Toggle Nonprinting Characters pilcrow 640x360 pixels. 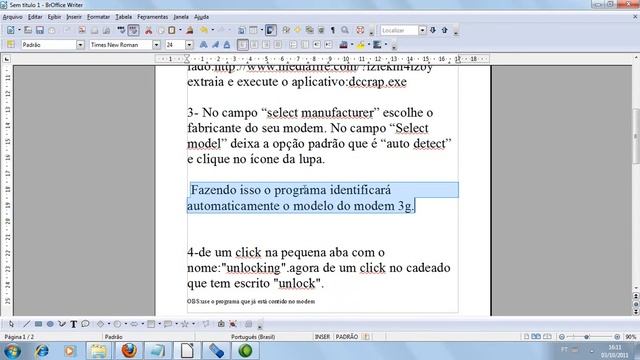click(x=333, y=30)
